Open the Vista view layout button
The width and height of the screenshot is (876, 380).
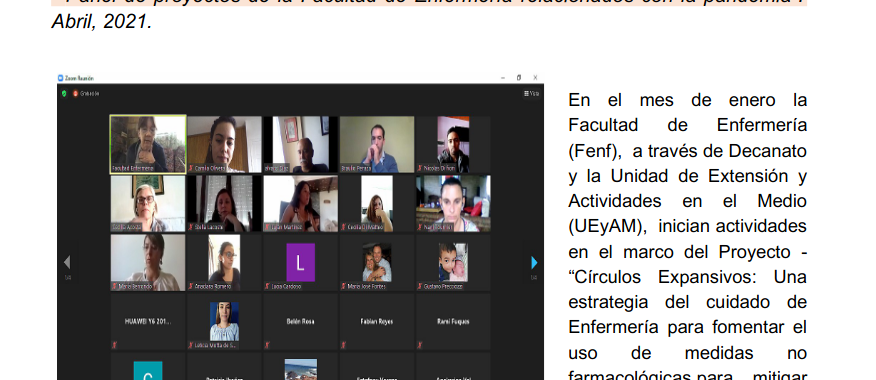click(x=531, y=93)
